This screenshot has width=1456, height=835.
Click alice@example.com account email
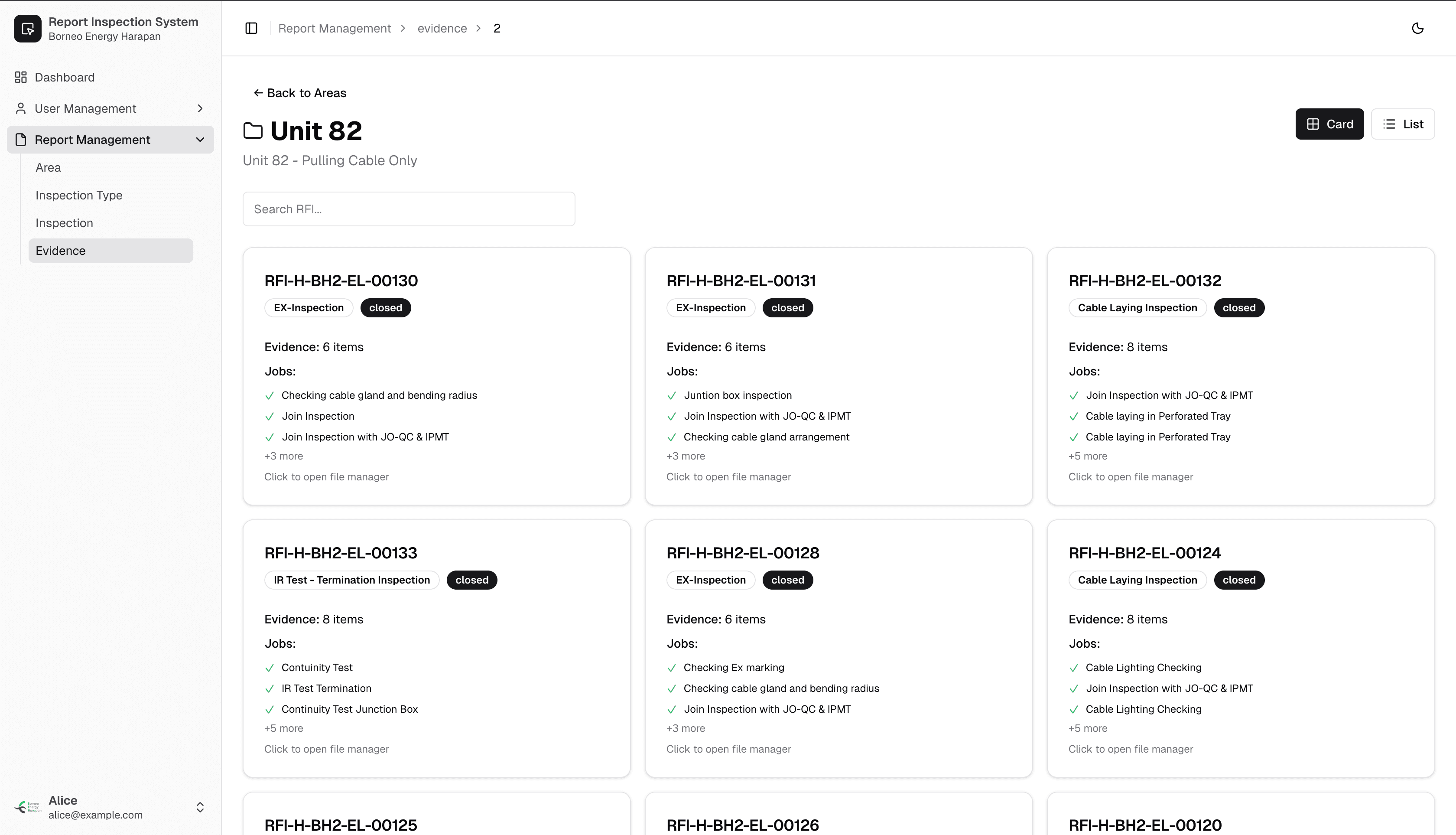coord(96,815)
